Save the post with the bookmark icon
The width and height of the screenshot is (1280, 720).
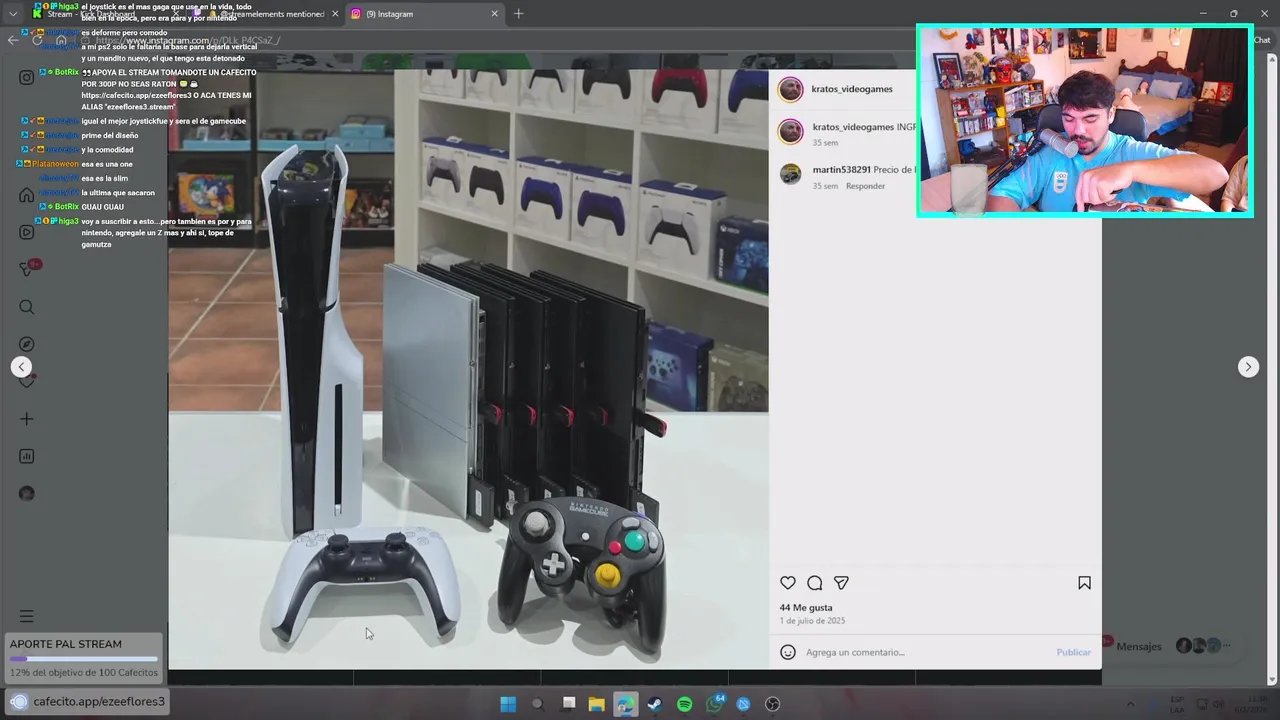[1084, 583]
